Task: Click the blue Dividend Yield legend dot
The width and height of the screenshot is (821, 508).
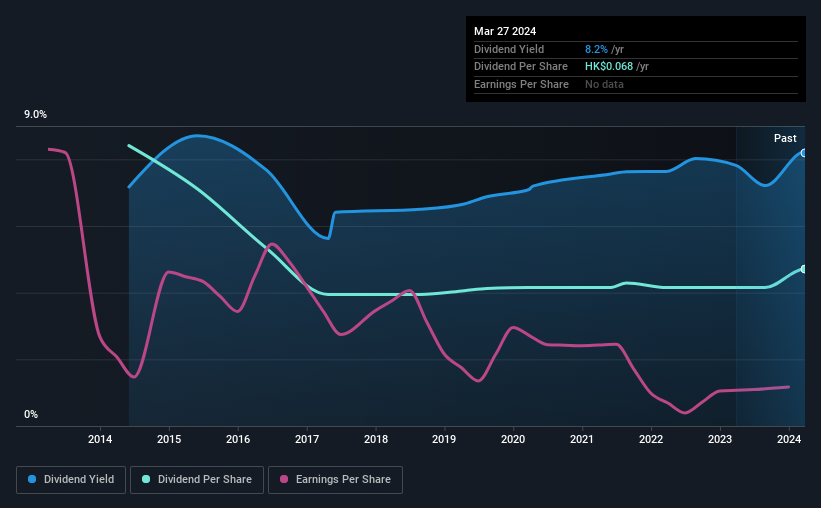Action: 32,479
